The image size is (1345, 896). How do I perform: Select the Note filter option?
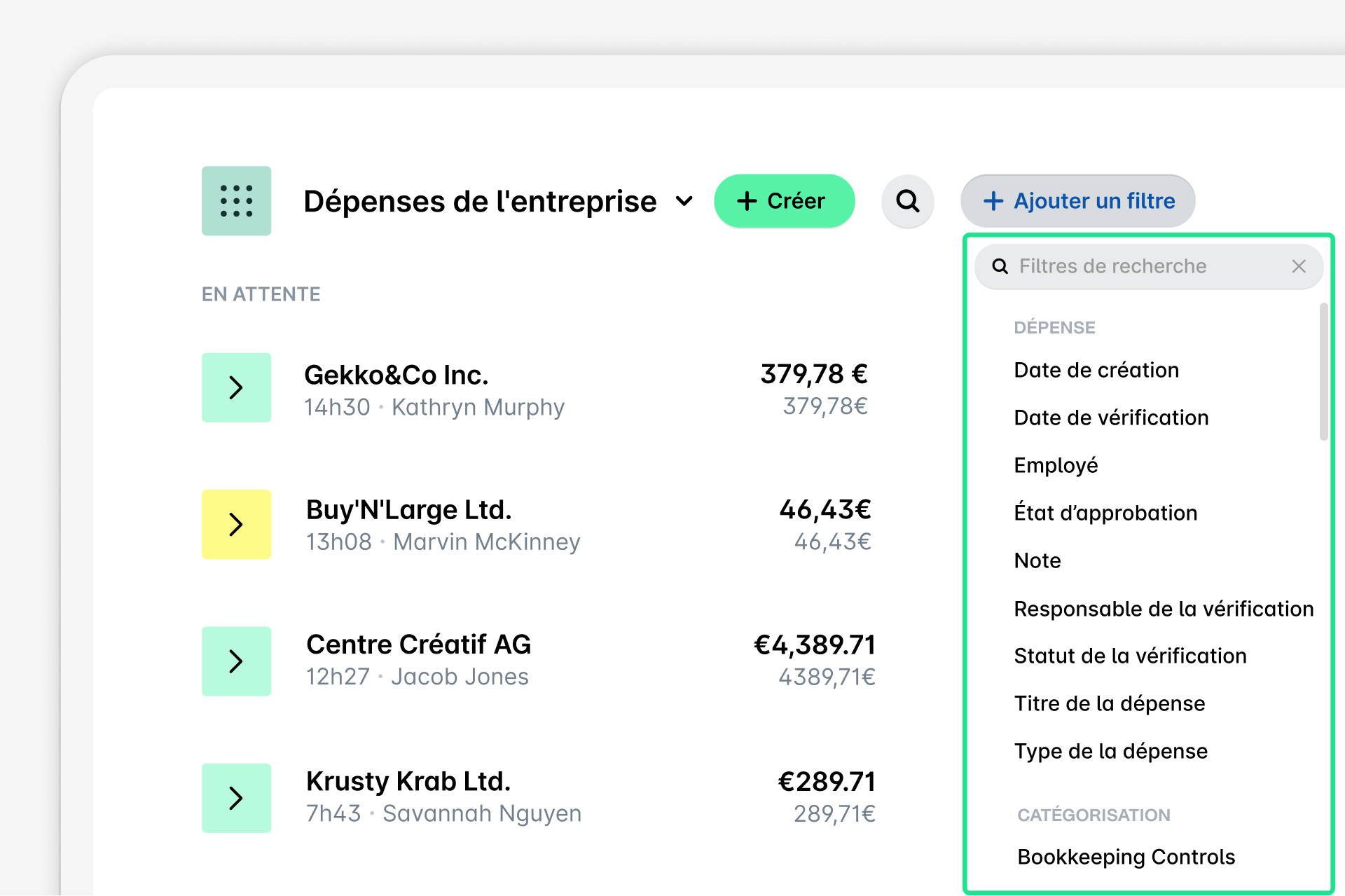click(x=1037, y=560)
